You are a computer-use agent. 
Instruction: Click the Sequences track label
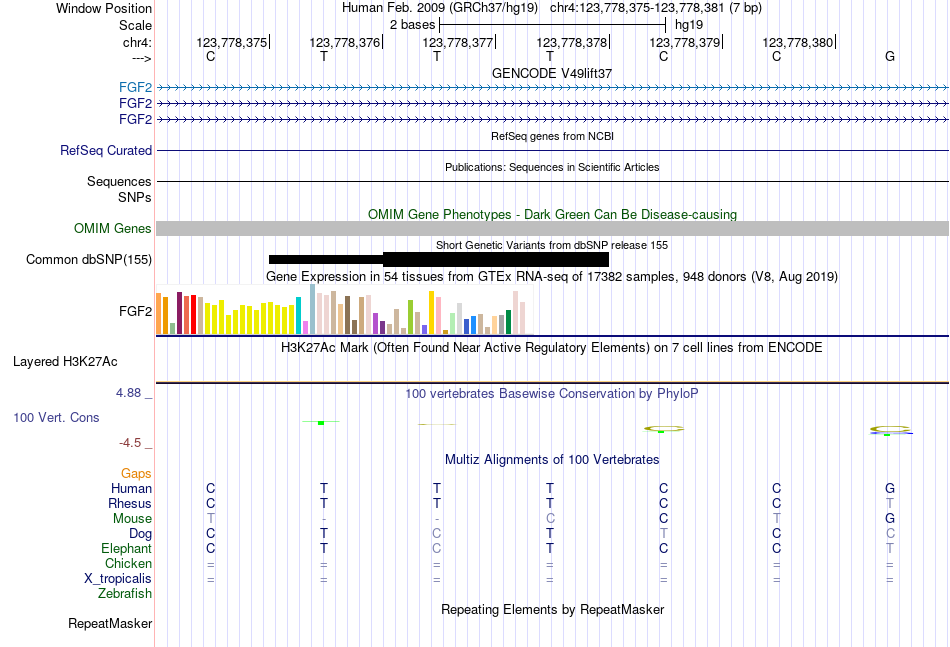(x=119, y=181)
